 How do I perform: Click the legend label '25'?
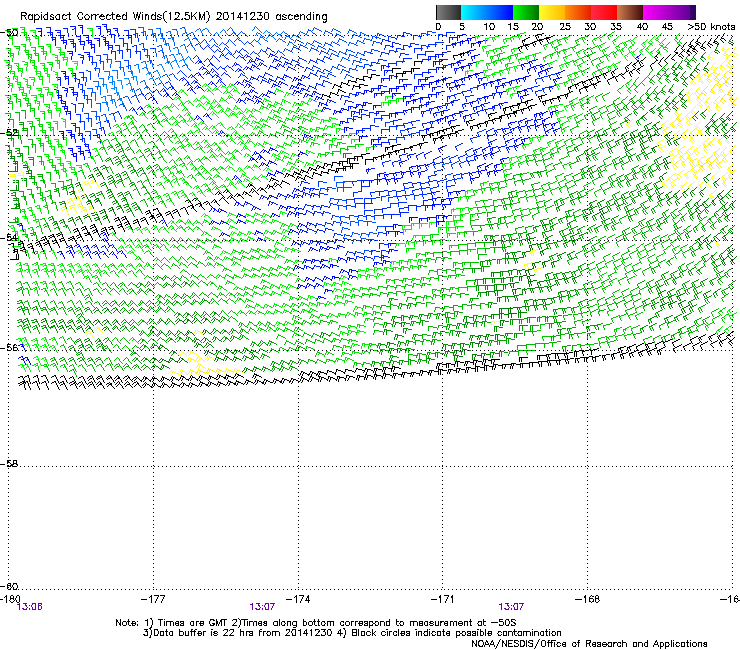point(565,27)
